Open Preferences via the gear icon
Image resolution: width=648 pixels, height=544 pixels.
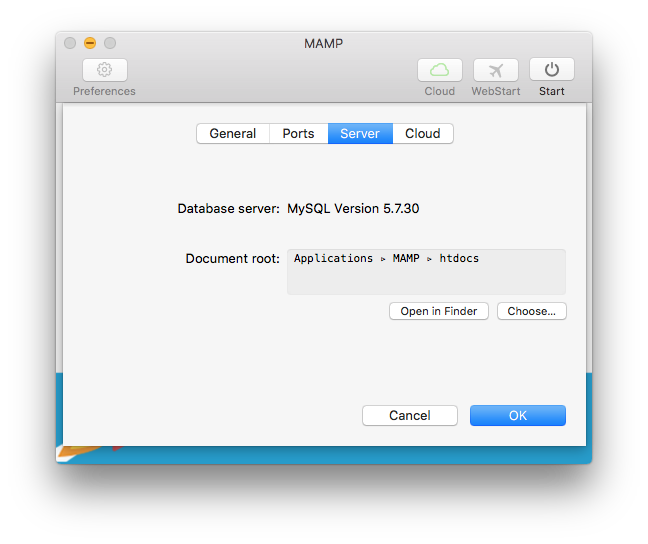coord(104,70)
